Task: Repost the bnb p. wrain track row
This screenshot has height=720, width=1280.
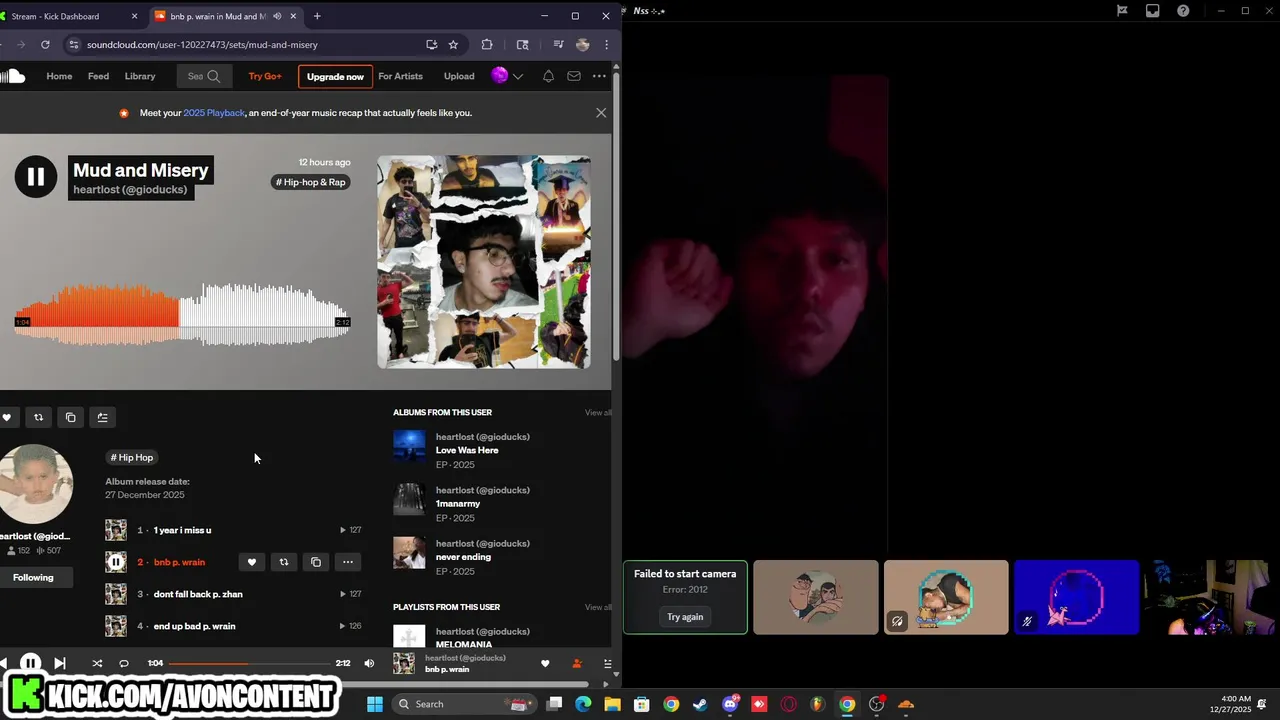Action: (x=284, y=562)
